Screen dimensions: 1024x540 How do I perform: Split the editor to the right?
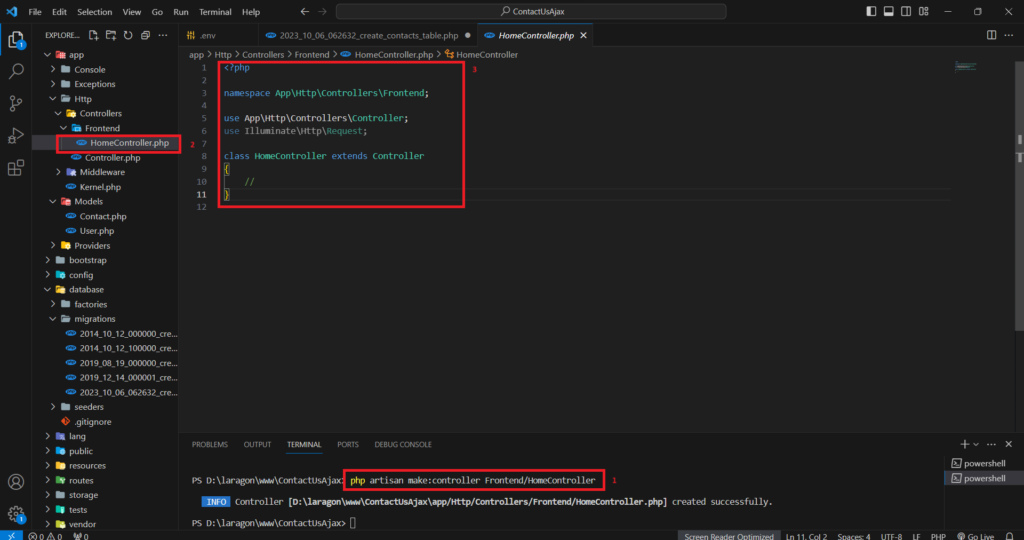click(991, 35)
